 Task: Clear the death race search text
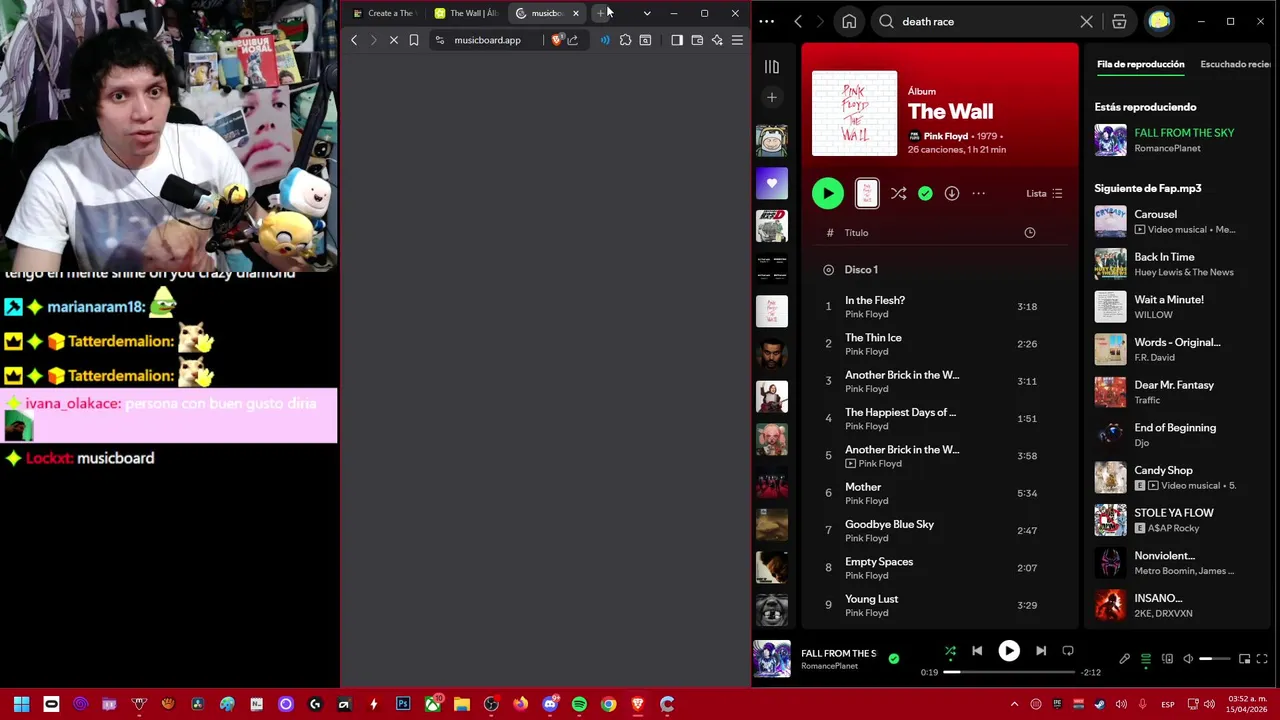pyautogui.click(x=1086, y=21)
